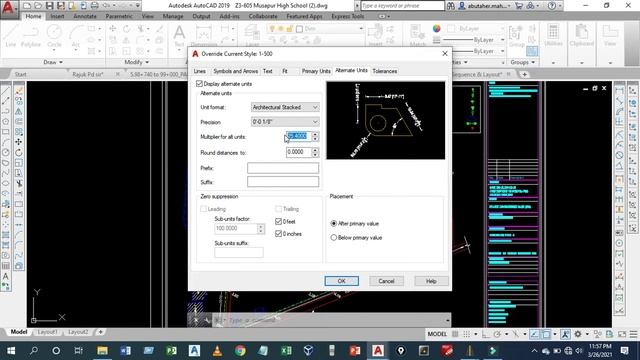Switch to the Lines tab in dialog

coord(200,71)
